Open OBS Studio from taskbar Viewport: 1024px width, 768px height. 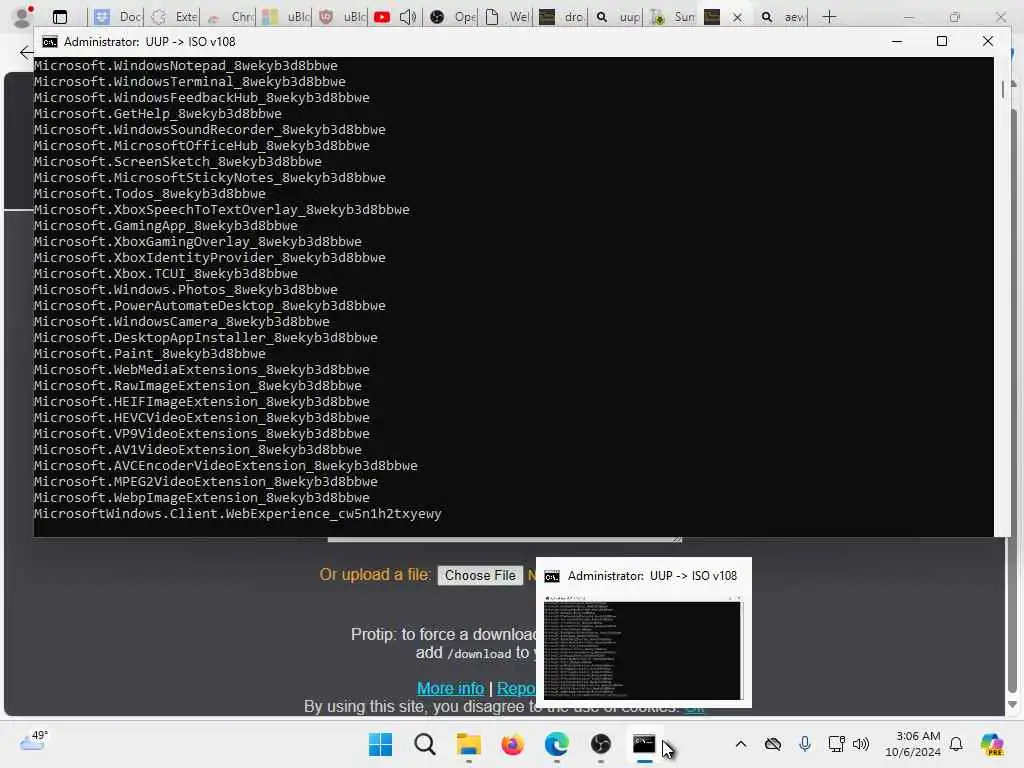click(x=600, y=744)
